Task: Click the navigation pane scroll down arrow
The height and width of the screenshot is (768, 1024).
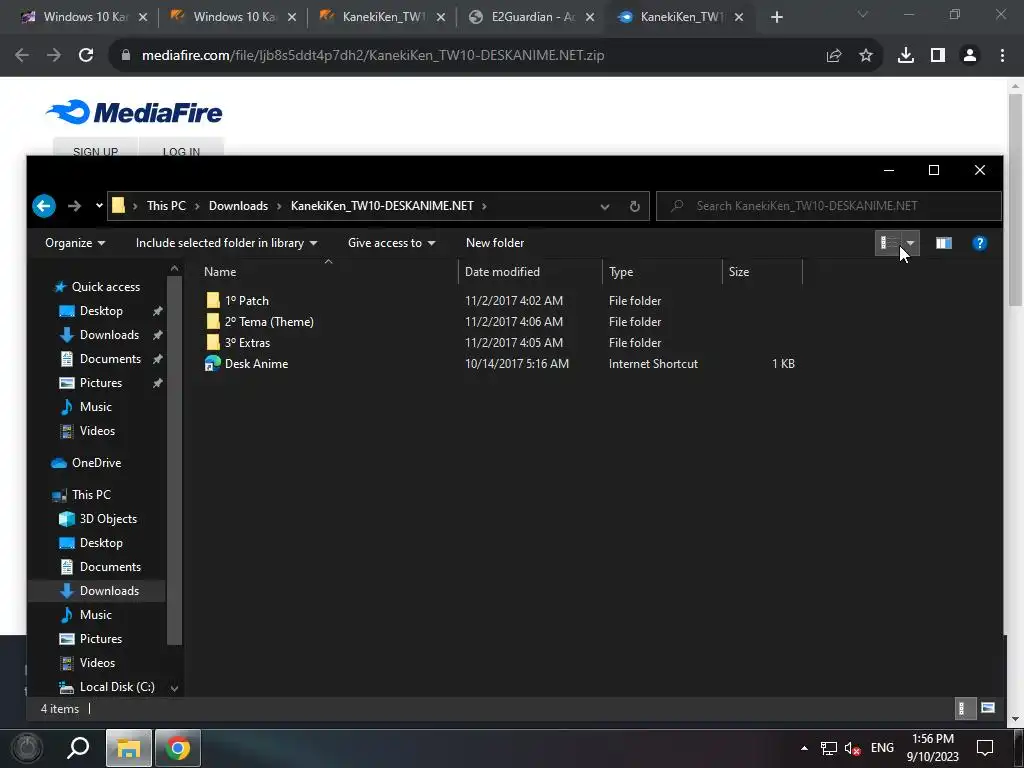Action: tap(174, 688)
